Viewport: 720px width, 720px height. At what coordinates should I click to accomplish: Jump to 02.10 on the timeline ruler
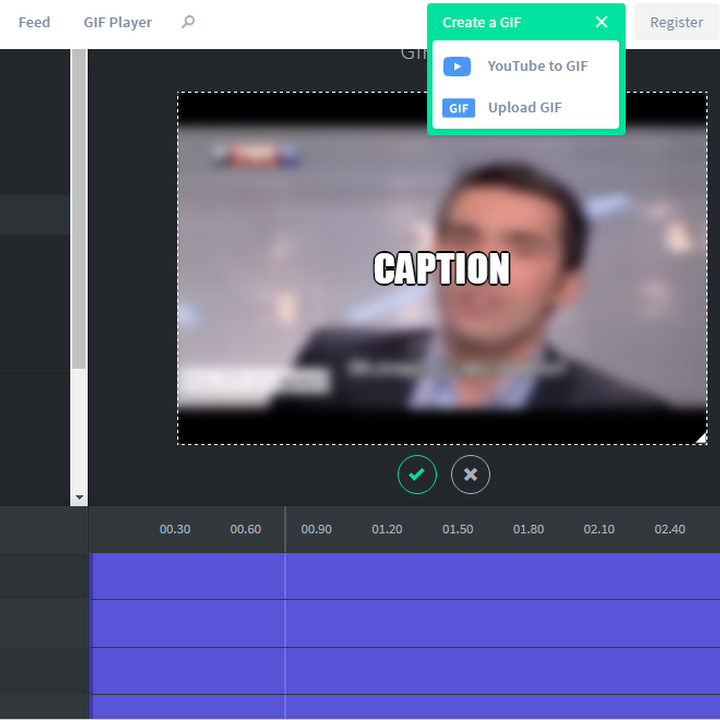(x=599, y=529)
